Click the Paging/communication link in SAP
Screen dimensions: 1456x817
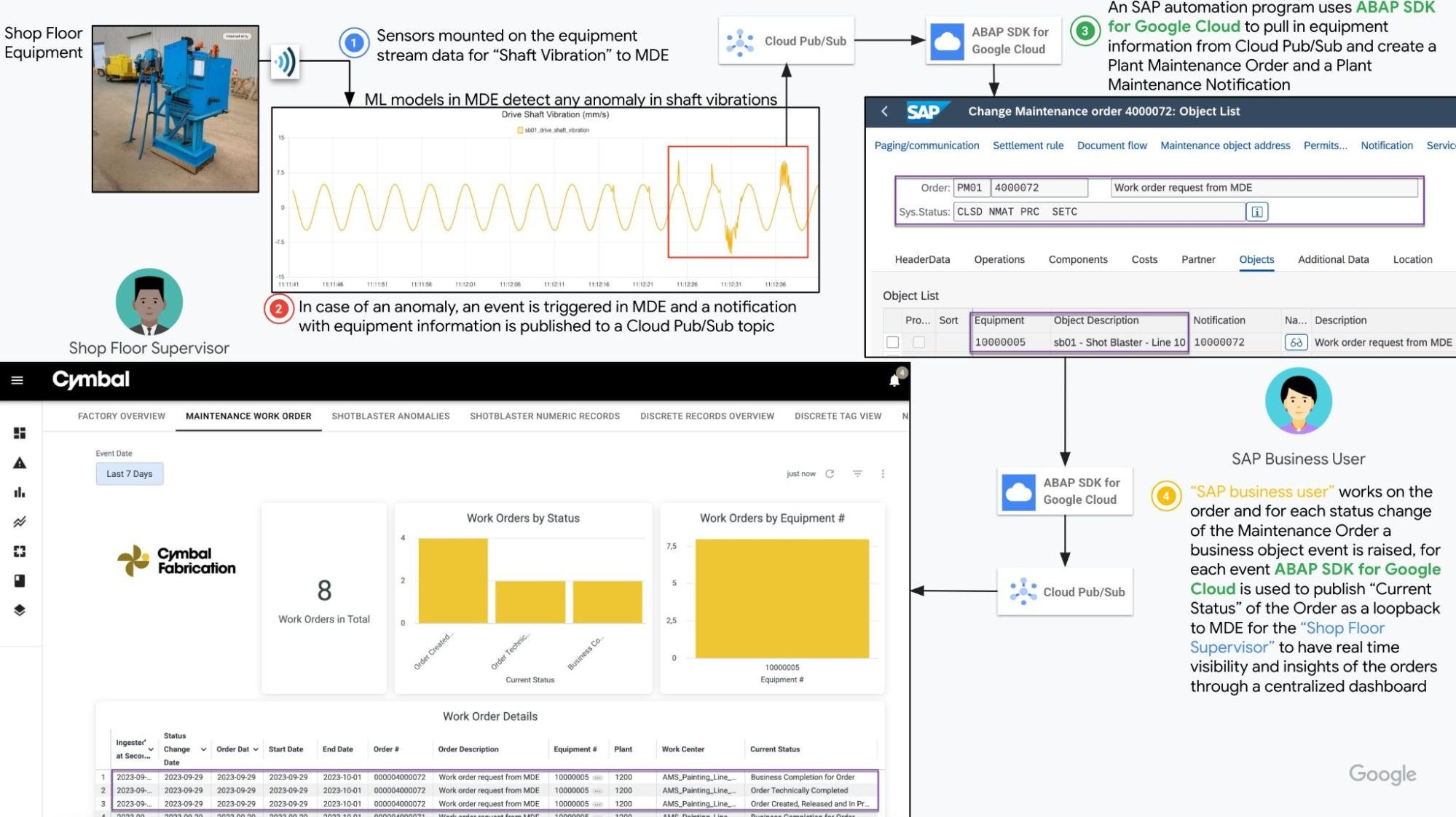(x=926, y=146)
